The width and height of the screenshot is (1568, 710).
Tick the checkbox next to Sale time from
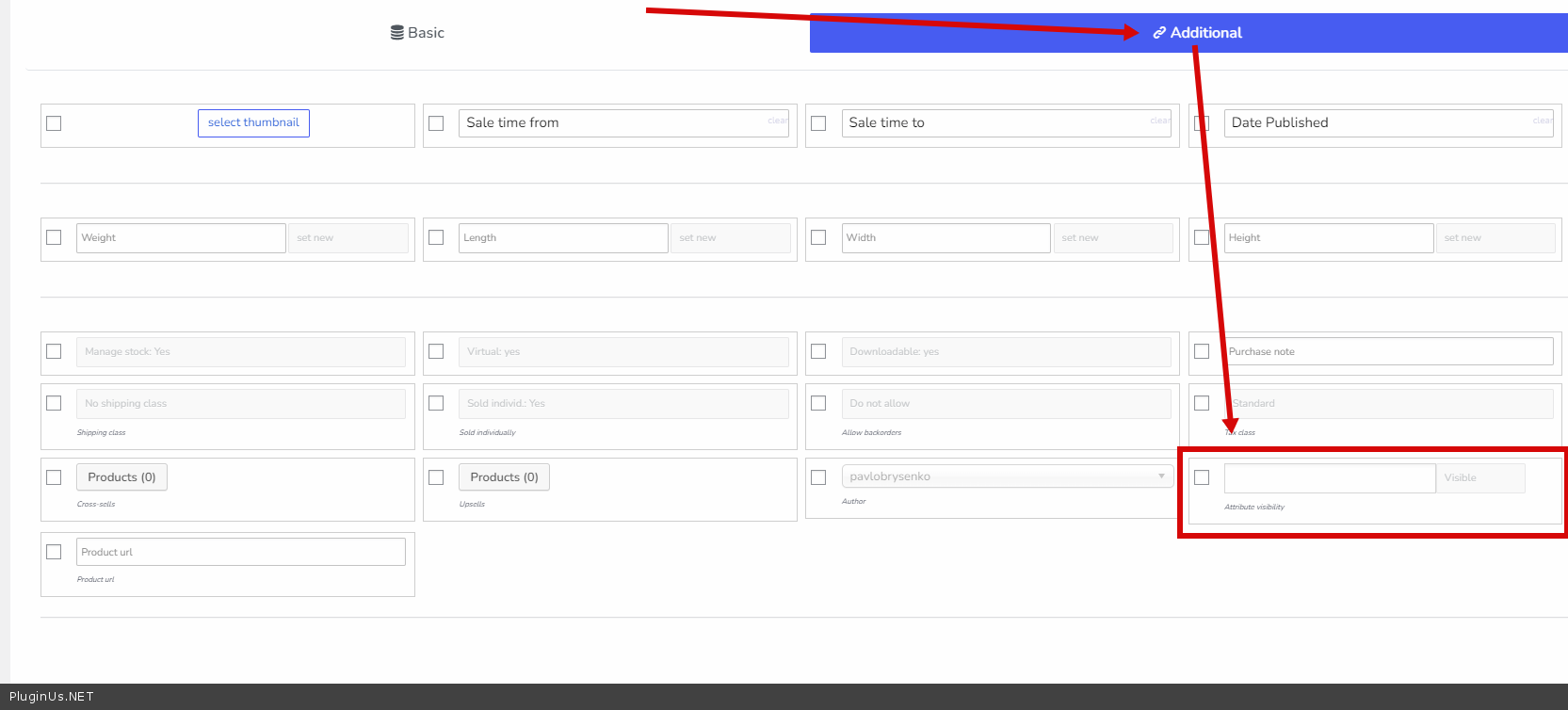click(x=436, y=123)
